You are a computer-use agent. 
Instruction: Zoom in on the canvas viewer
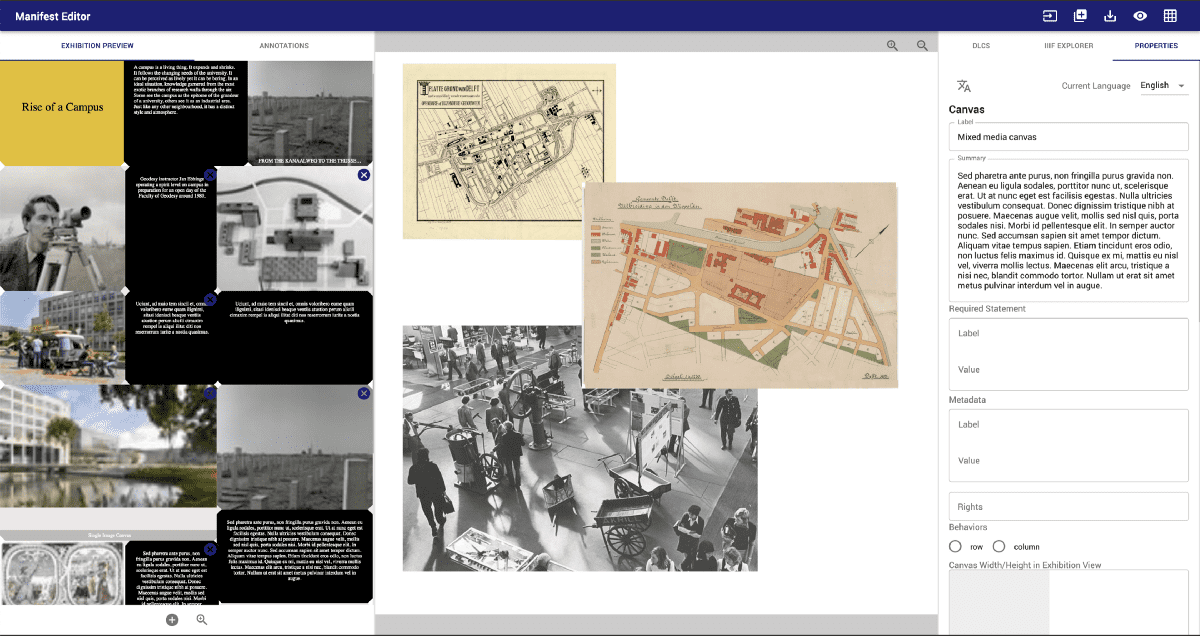pos(892,45)
